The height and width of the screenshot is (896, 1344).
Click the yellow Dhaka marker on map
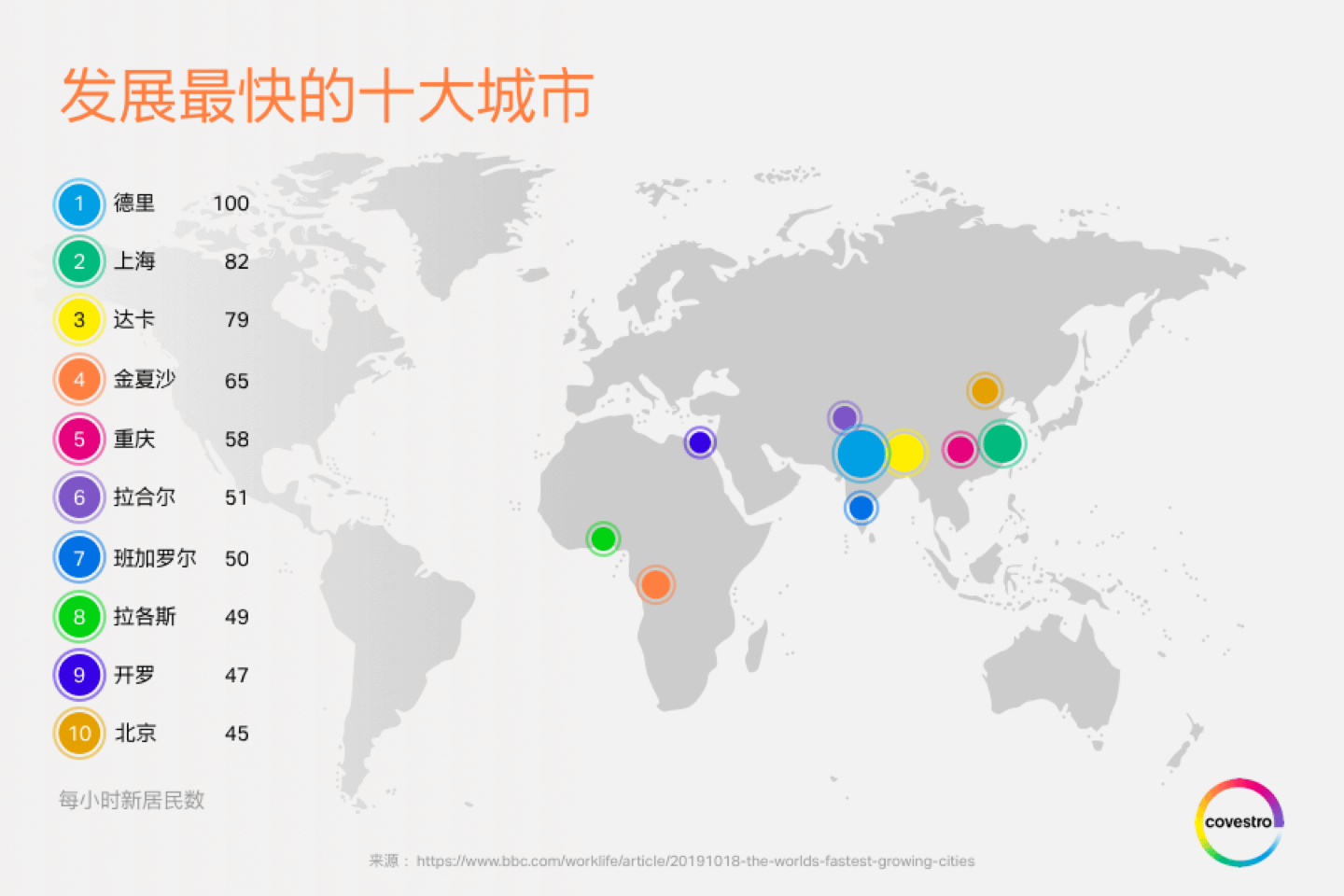[904, 453]
